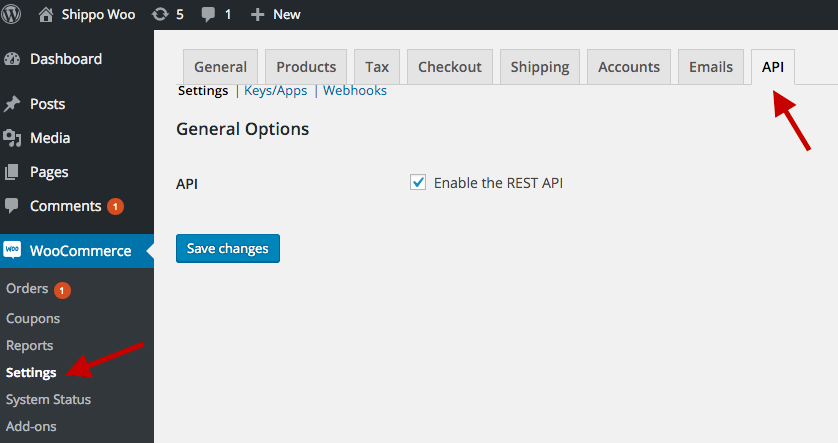Select the Accounts settings tab
Viewport: 838px width, 443px height.
pyautogui.click(x=628, y=67)
